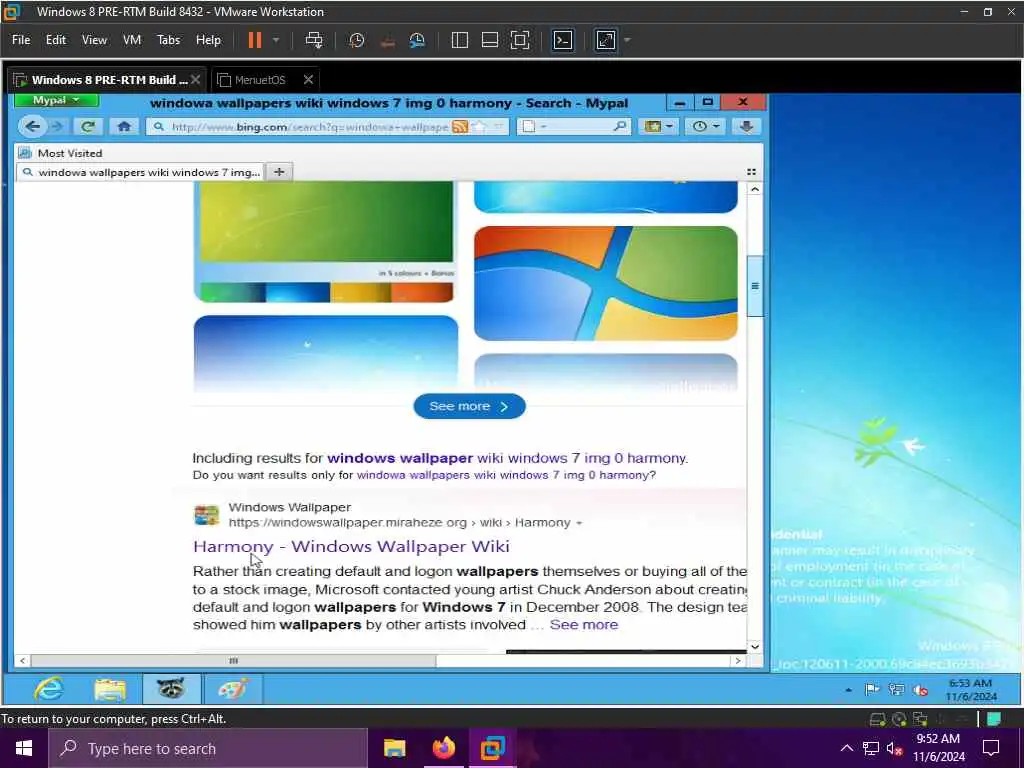Open the VMware Edit menu
This screenshot has height=768, width=1024.
click(x=56, y=40)
